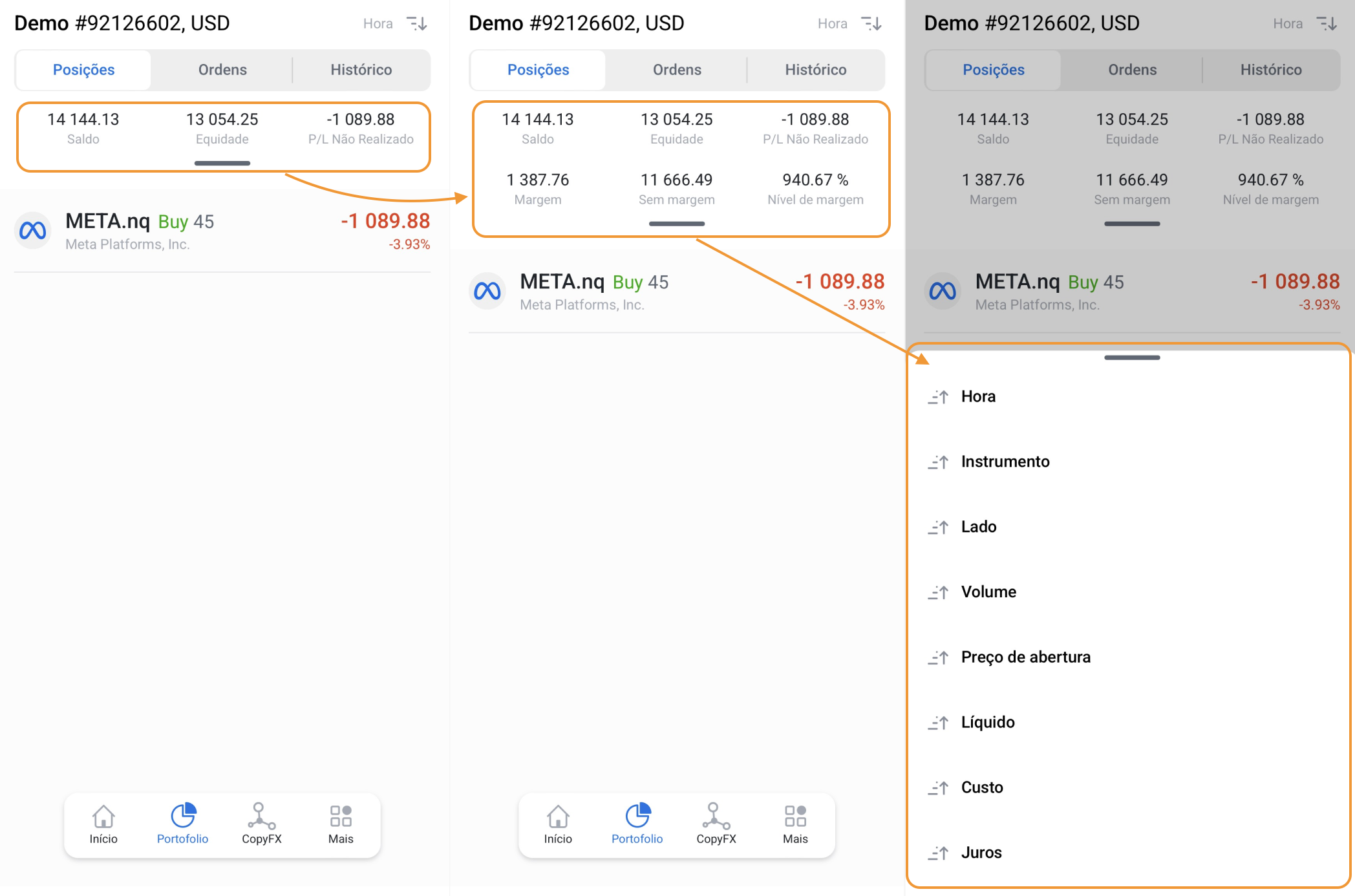The image size is (1355, 896).
Task: Open CopyFX icon in left navigation bar
Action: tap(261, 816)
